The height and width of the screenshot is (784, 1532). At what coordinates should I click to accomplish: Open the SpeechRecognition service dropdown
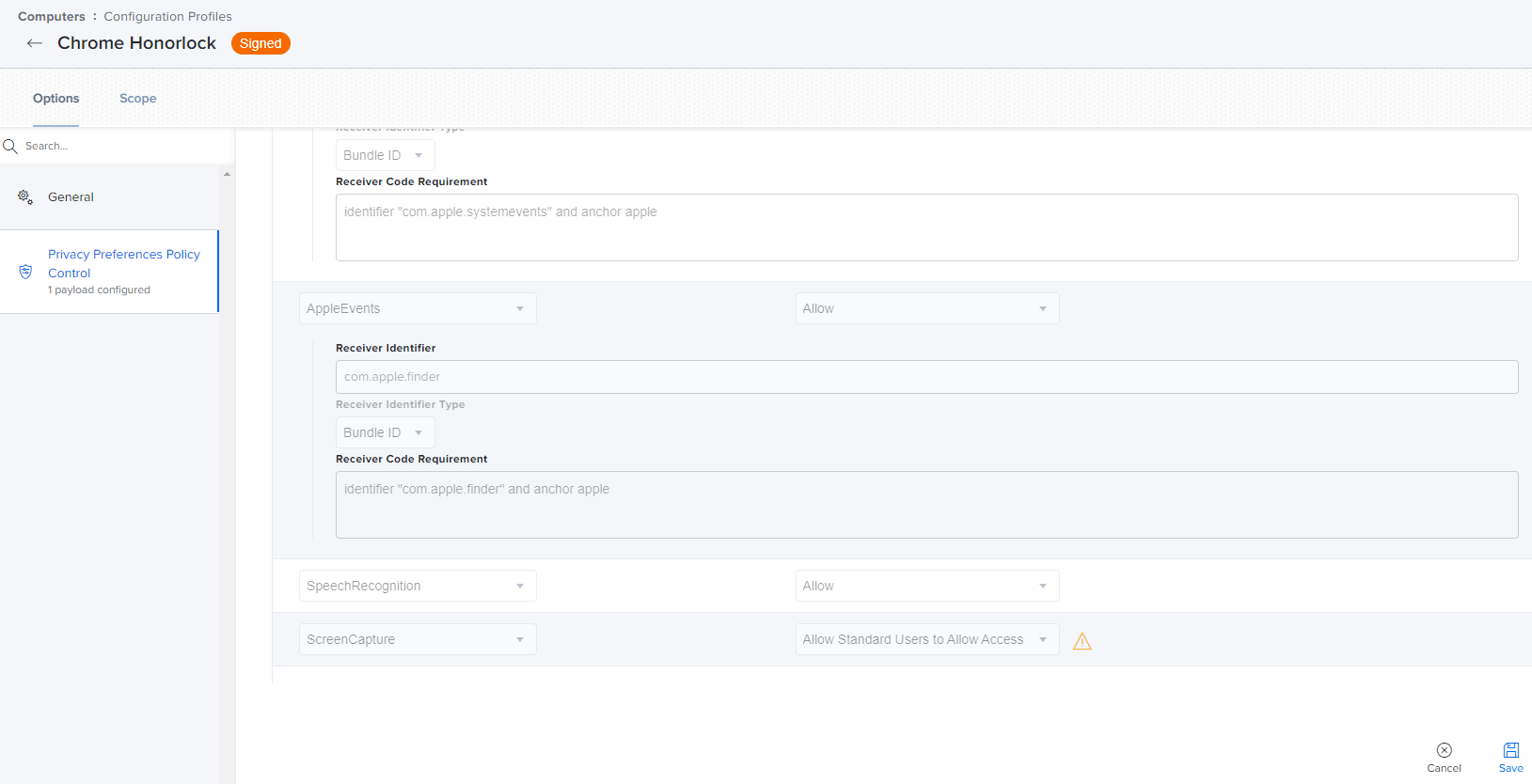418,586
